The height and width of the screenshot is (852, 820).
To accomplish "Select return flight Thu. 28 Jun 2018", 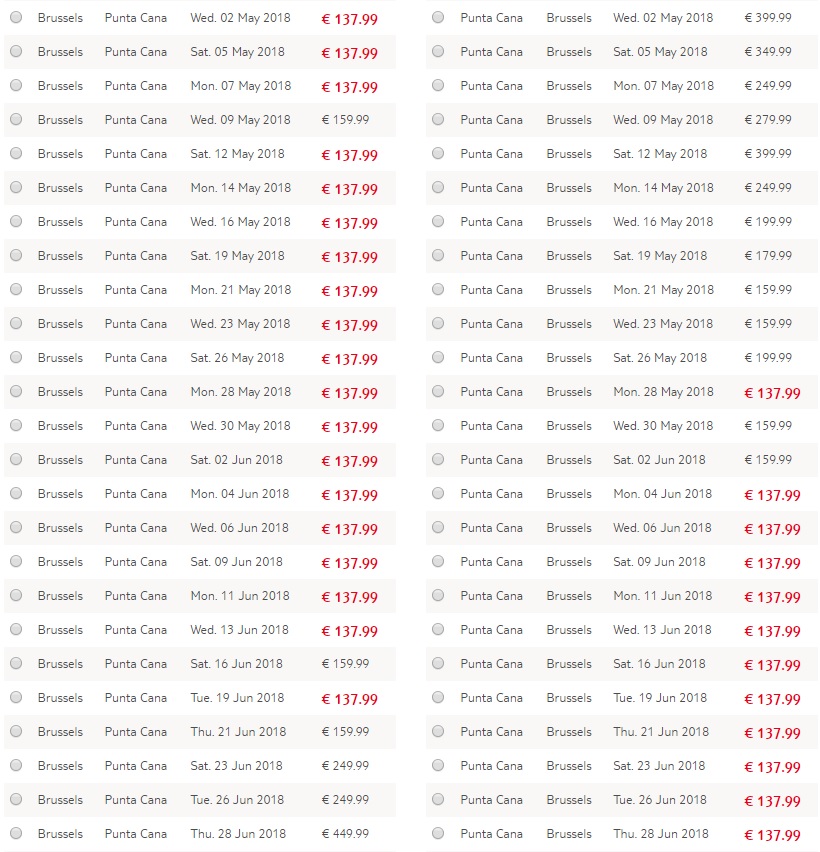I will [x=438, y=833].
